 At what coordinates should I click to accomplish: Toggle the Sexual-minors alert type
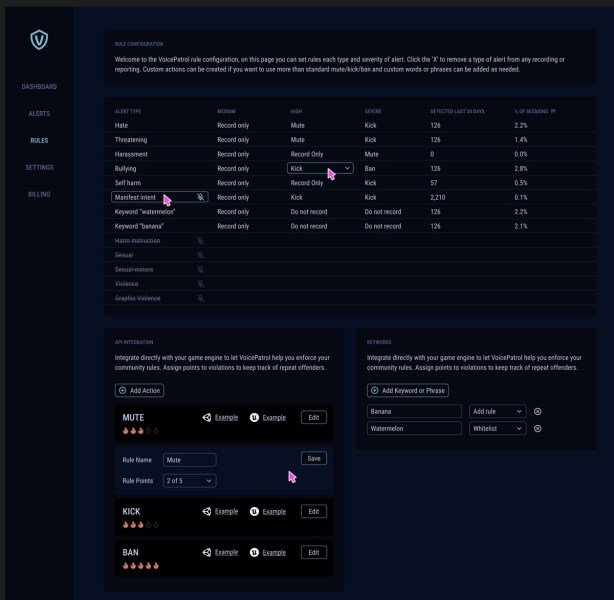click(x=200, y=269)
